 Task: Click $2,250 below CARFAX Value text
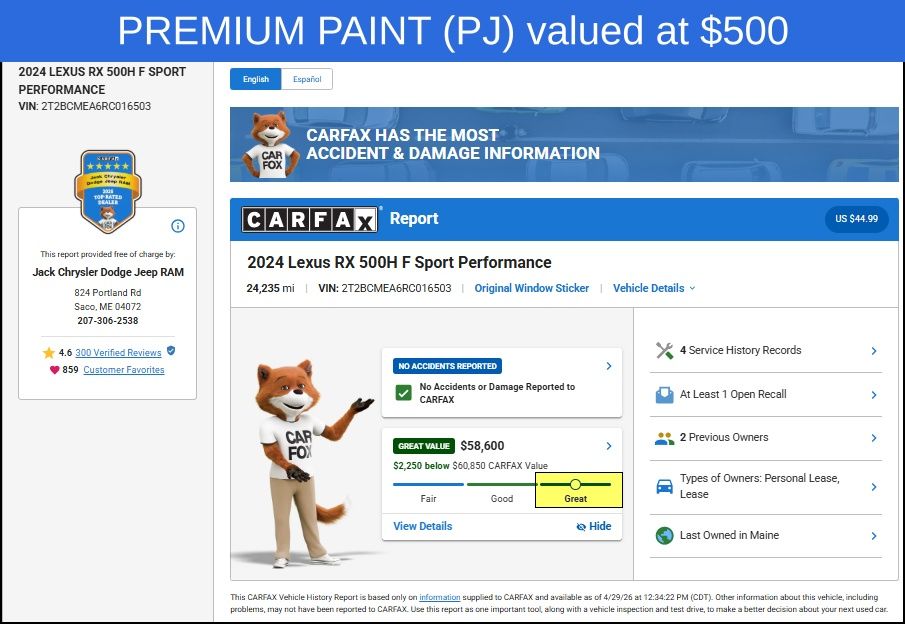[x=470, y=466]
